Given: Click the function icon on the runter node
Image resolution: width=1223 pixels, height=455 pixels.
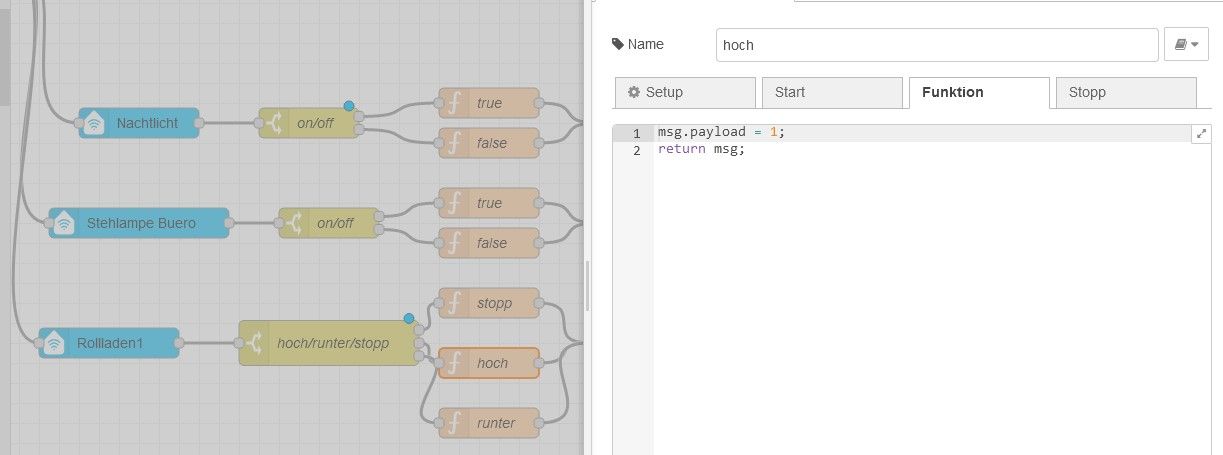Looking at the screenshot, I should pyautogui.click(x=454, y=423).
